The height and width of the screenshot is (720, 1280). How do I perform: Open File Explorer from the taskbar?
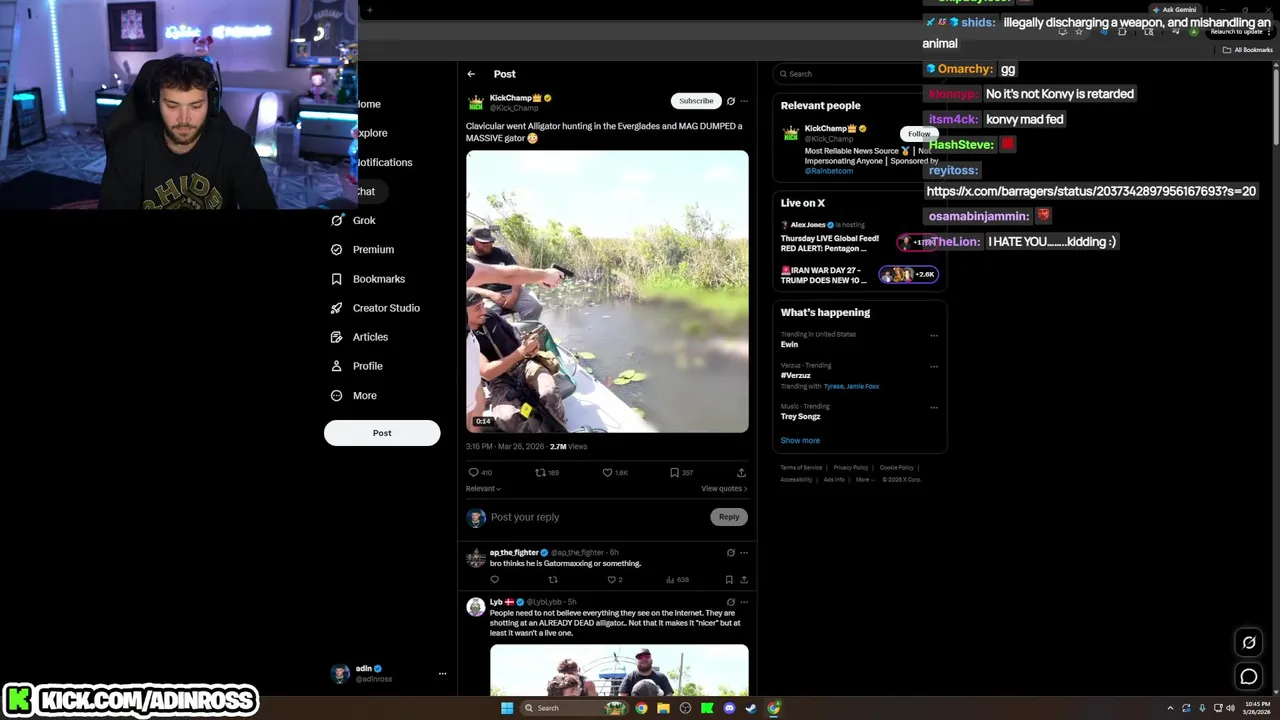(x=663, y=708)
